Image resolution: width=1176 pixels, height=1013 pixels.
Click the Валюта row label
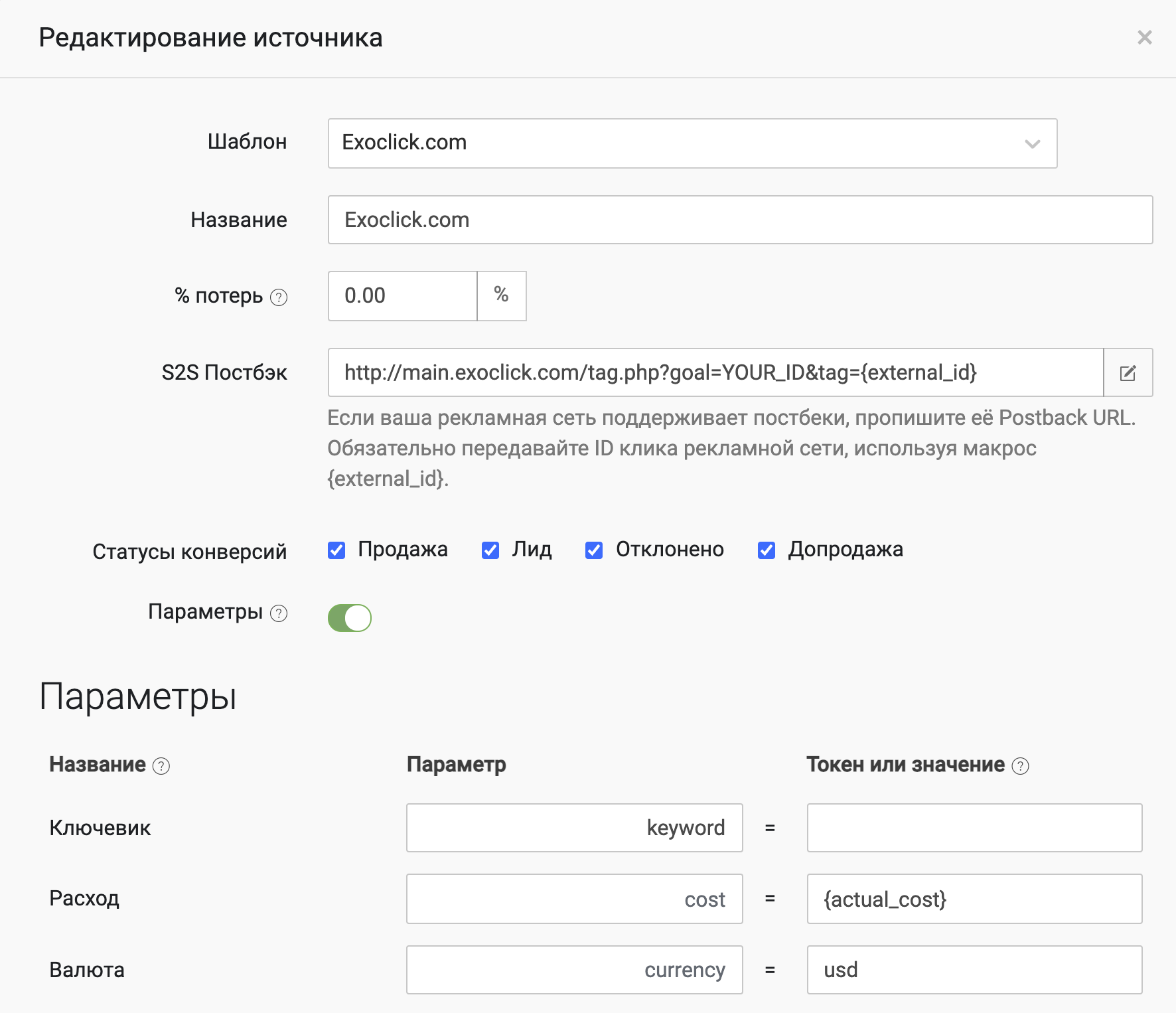tap(87, 970)
